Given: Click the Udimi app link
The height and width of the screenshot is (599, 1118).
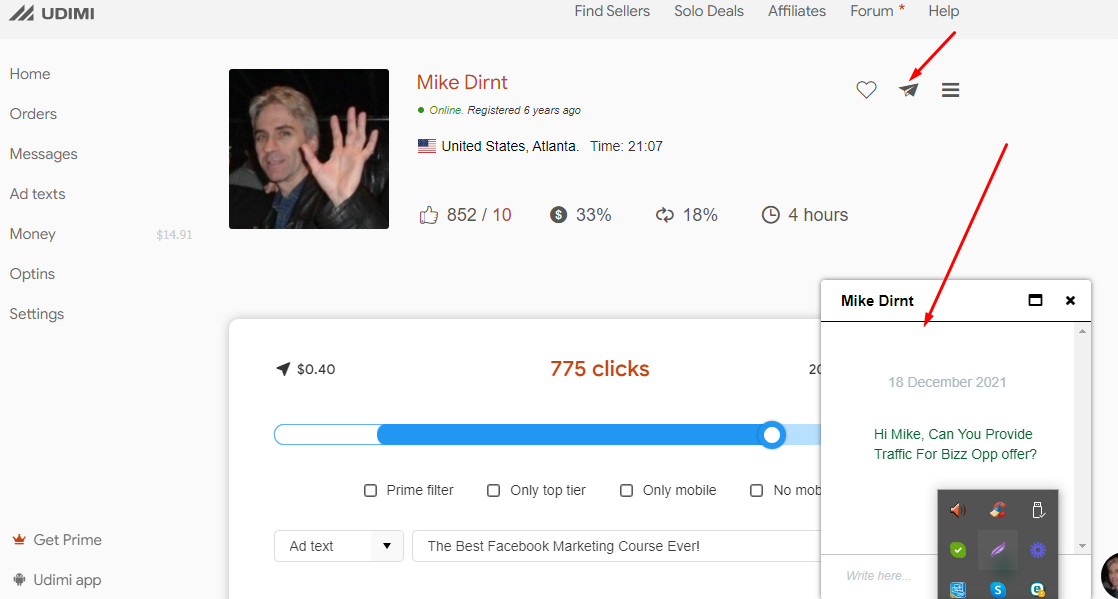Looking at the screenshot, I should point(67,580).
